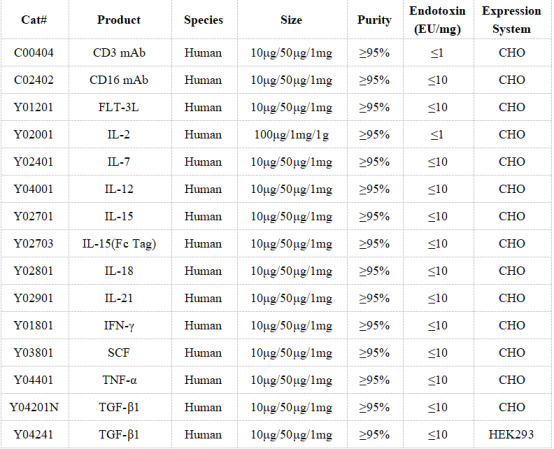Screen dimensions: 554x449
Task: Select catalog number Y04241
Action: pyautogui.click(x=34, y=435)
